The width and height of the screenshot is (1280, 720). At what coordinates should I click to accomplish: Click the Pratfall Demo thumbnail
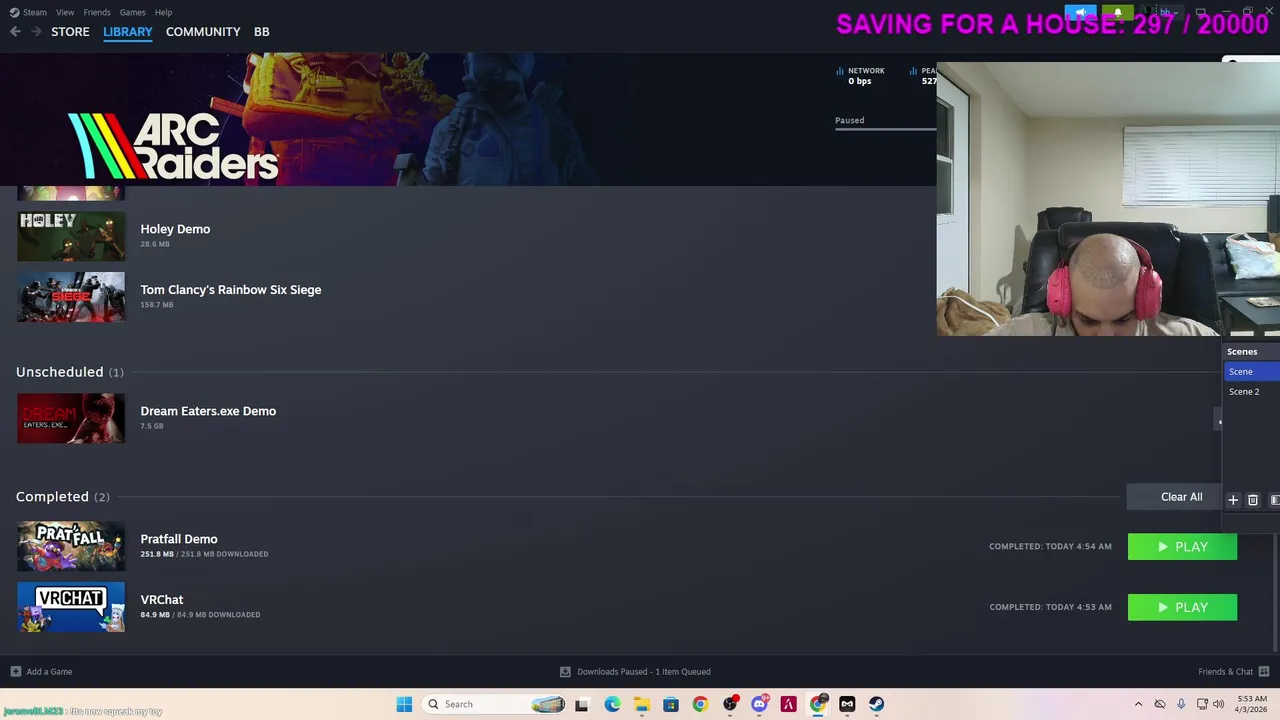point(71,547)
